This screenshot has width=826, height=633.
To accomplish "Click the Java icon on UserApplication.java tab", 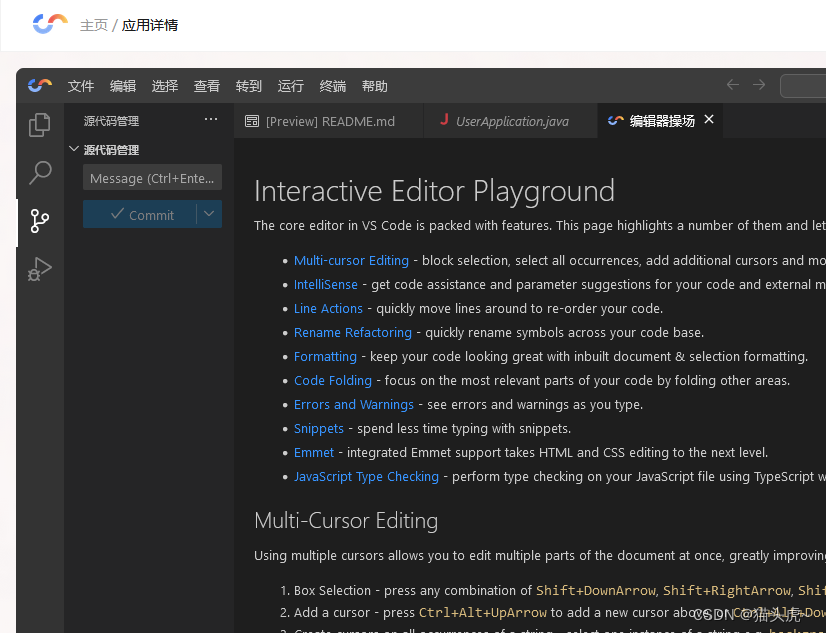I will click(x=444, y=120).
